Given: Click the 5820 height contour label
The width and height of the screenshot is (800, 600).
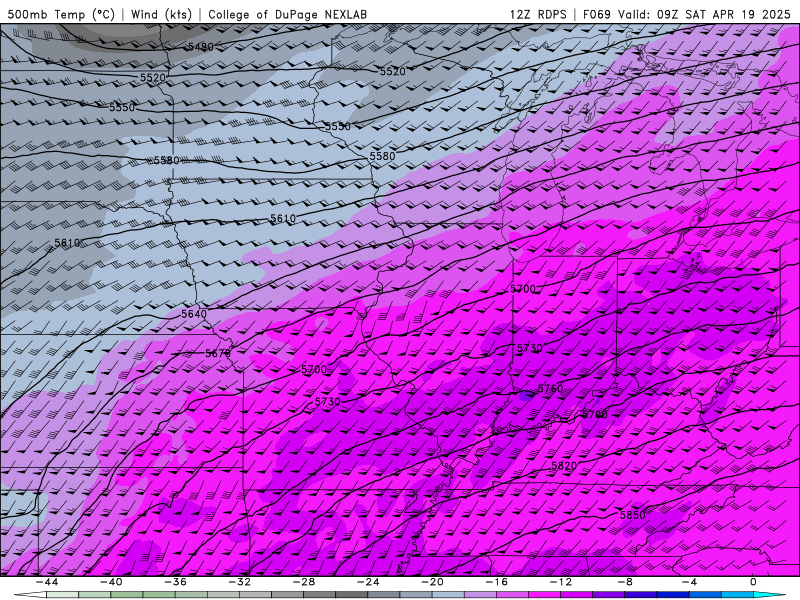Looking at the screenshot, I should coord(564,466).
